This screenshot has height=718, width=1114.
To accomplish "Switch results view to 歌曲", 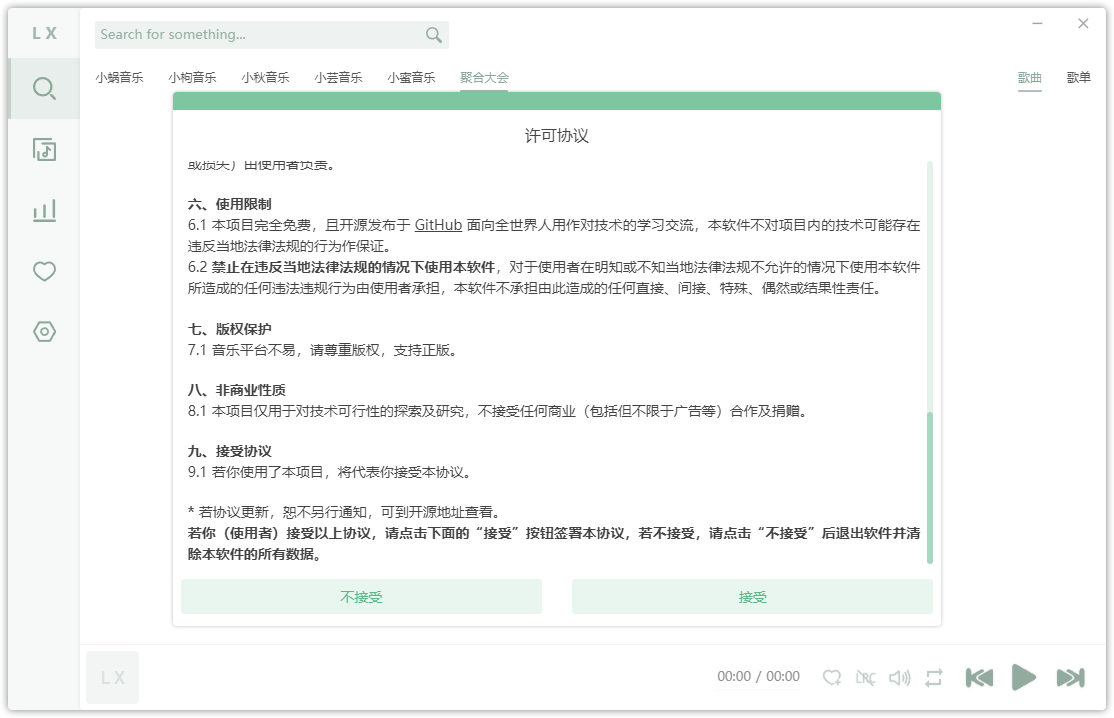I will pyautogui.click(x=1030, y=77).
